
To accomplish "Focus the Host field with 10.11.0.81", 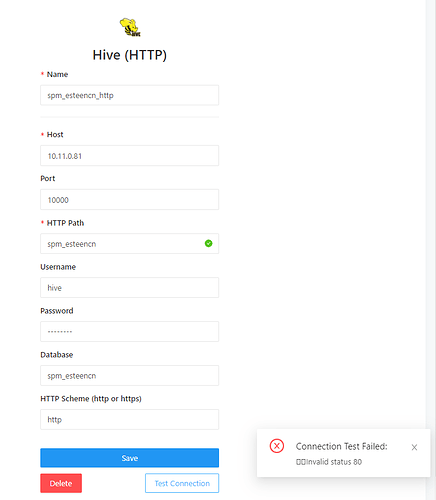I will tap(129, 156).
